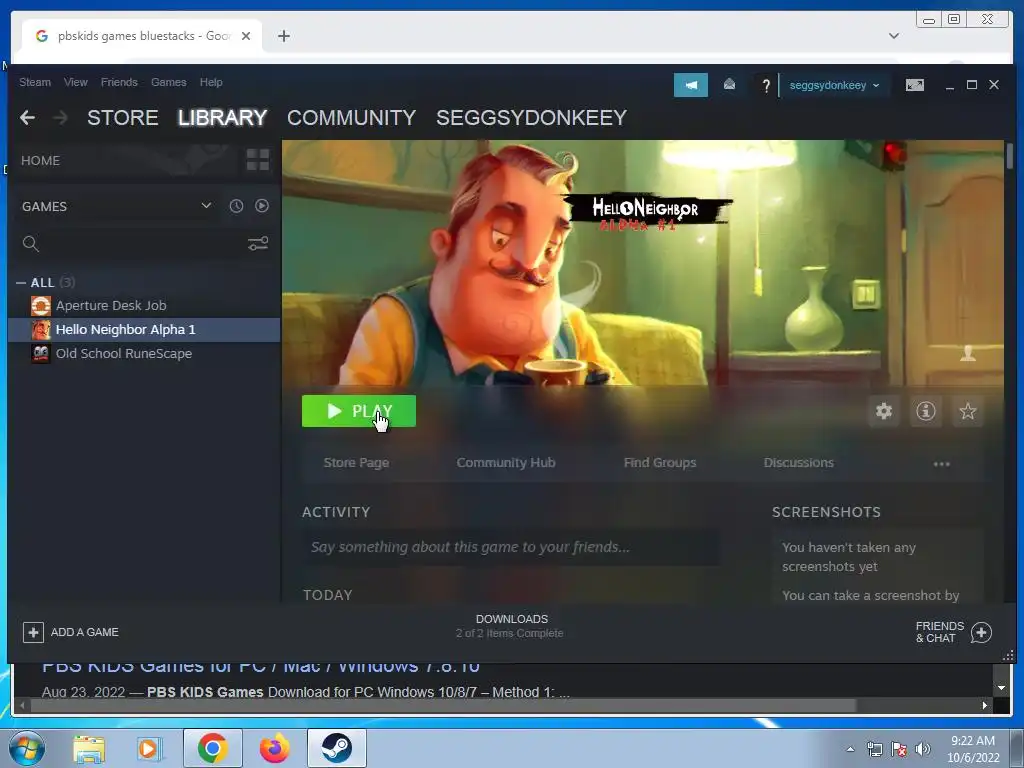Open the Friends menu

tap(119, 82)
